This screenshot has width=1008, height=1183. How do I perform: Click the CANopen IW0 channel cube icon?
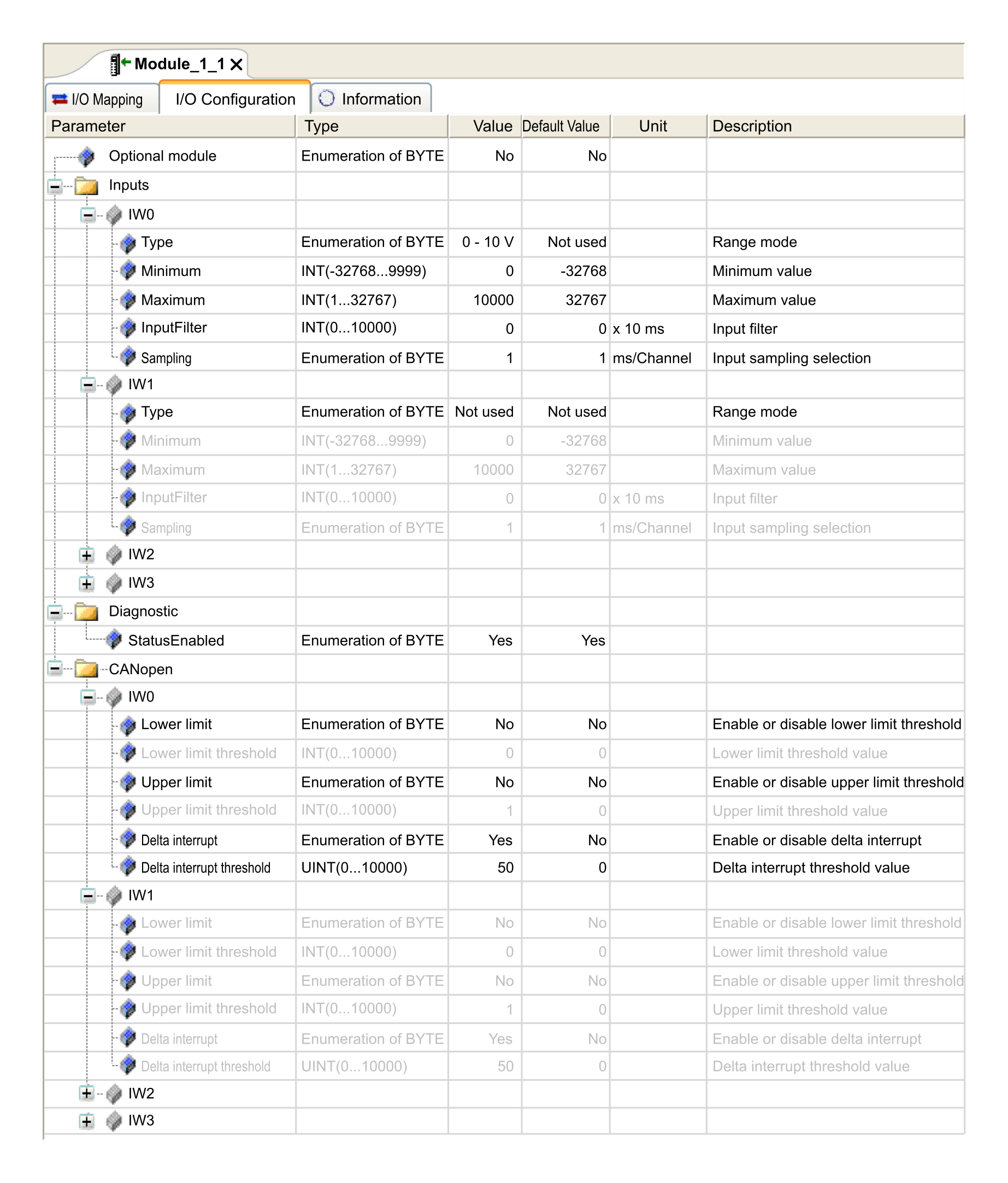(114, 697)
